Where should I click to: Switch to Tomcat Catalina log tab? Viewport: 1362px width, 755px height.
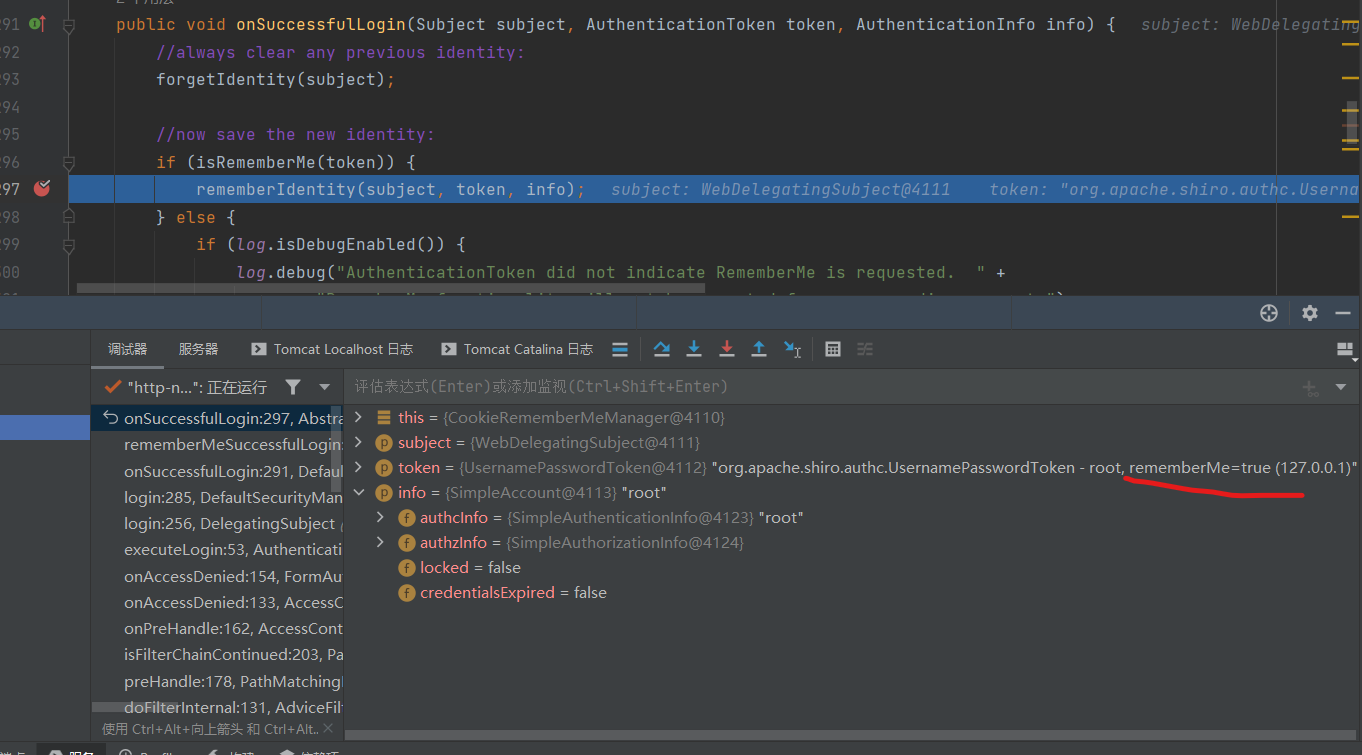click(x=517, y=349)
